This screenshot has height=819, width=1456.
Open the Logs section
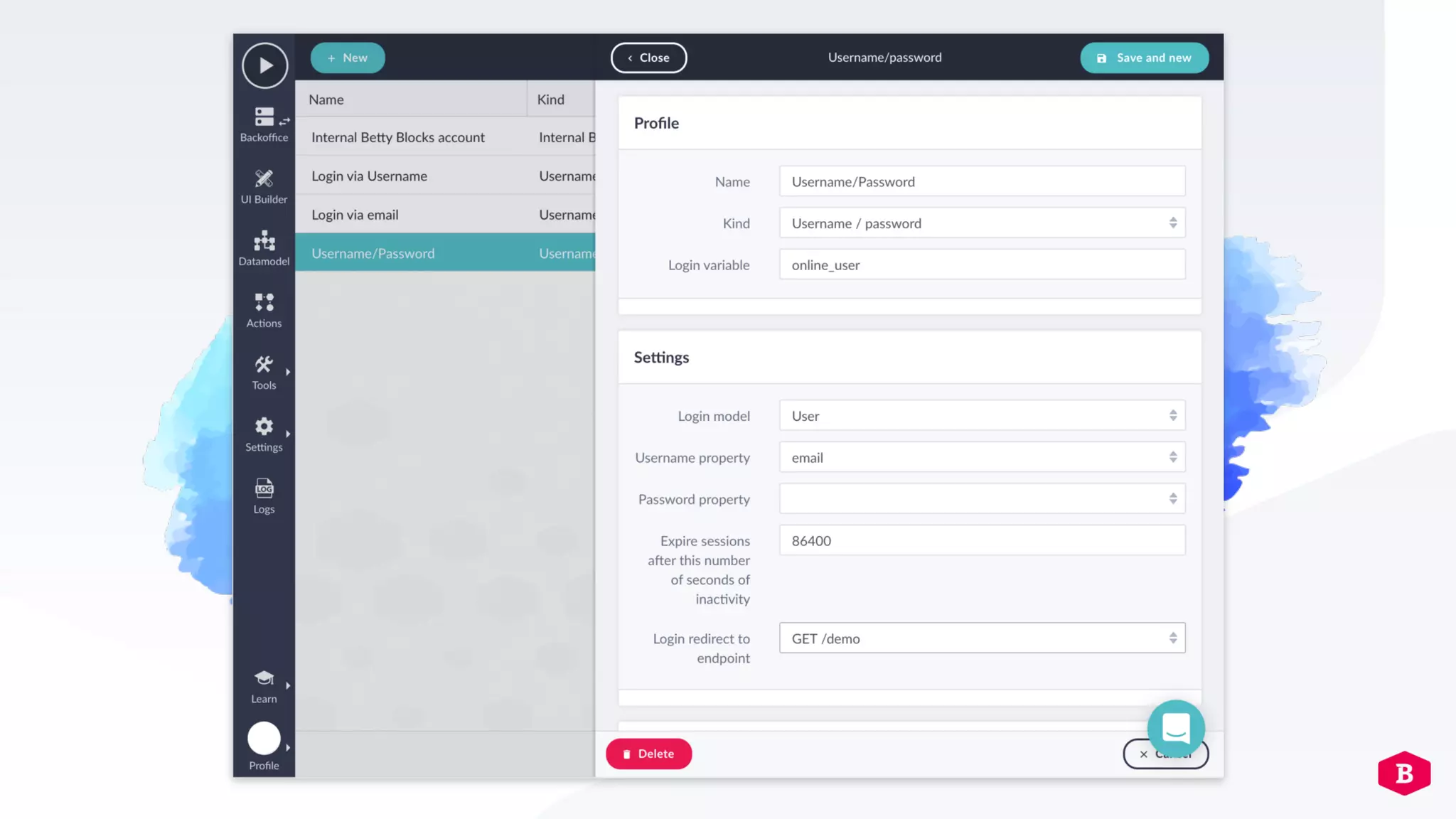coord(264,496)
